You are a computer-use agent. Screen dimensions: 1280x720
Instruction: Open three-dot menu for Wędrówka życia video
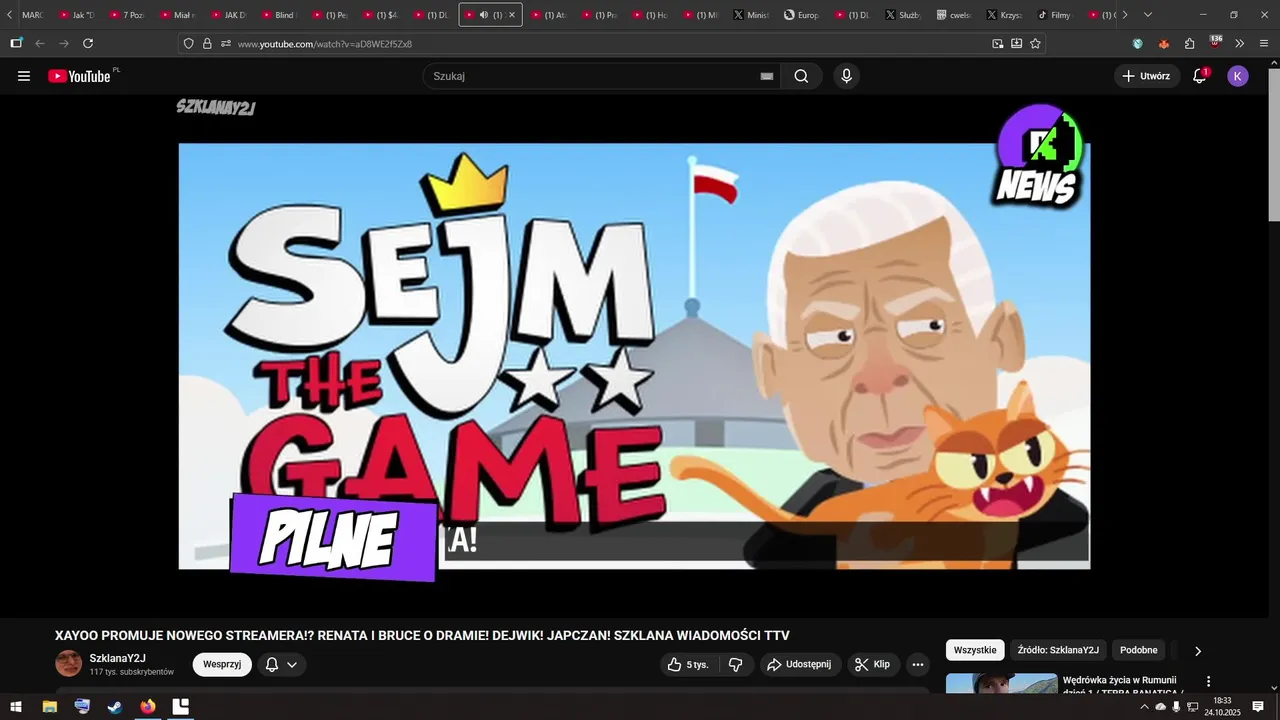coord(1208,681)
